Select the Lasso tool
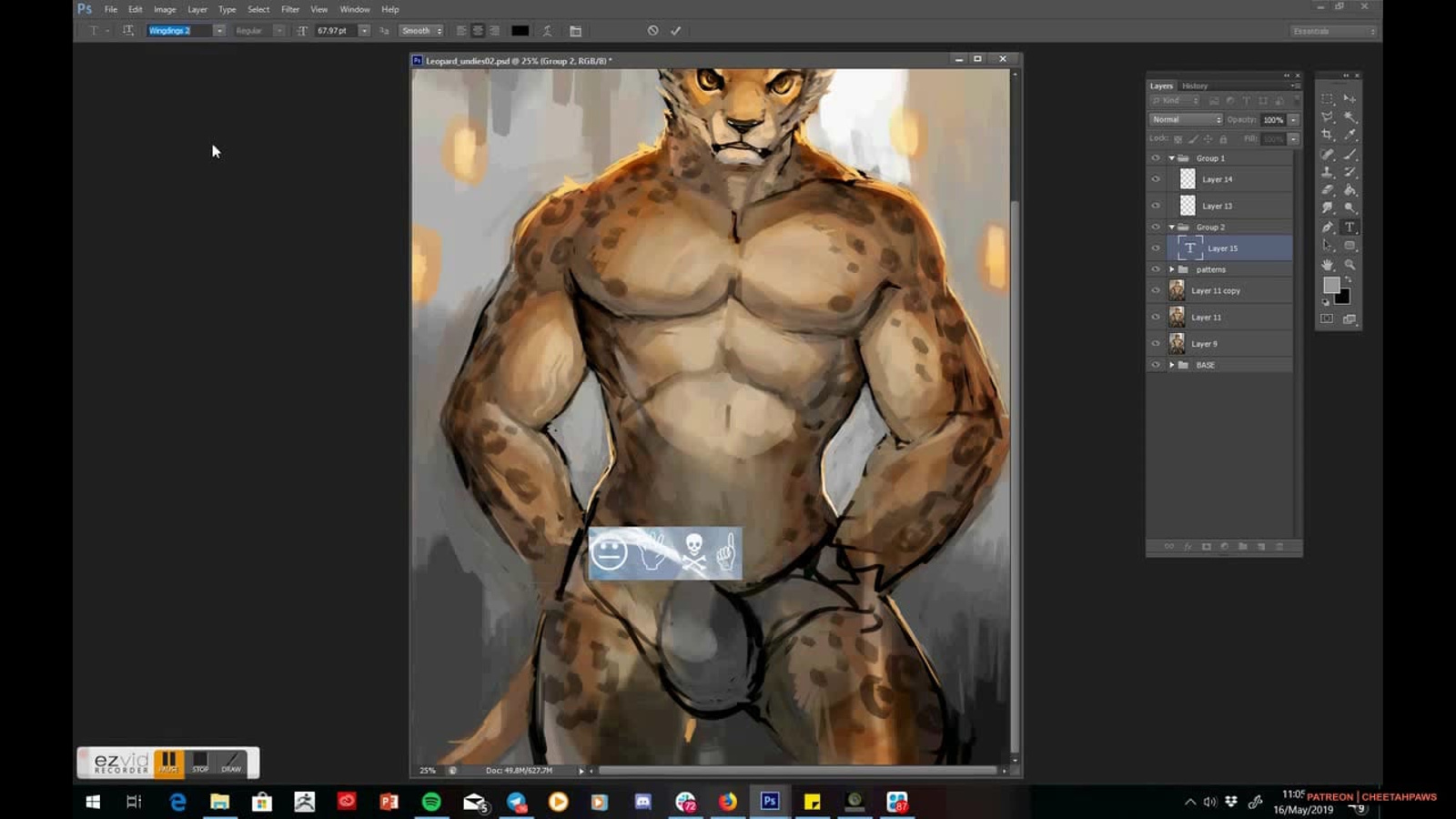Screen dimensions: 1456x819 1328,116
